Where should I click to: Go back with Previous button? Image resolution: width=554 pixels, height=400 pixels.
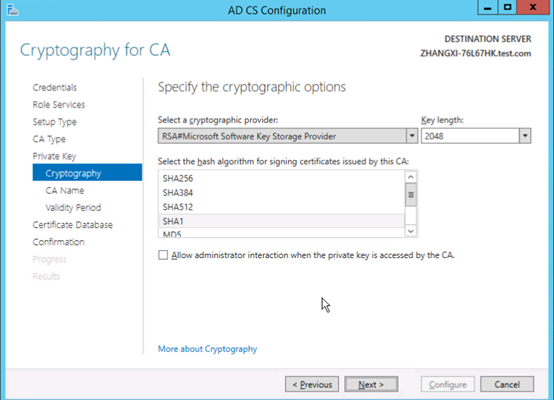312,384
